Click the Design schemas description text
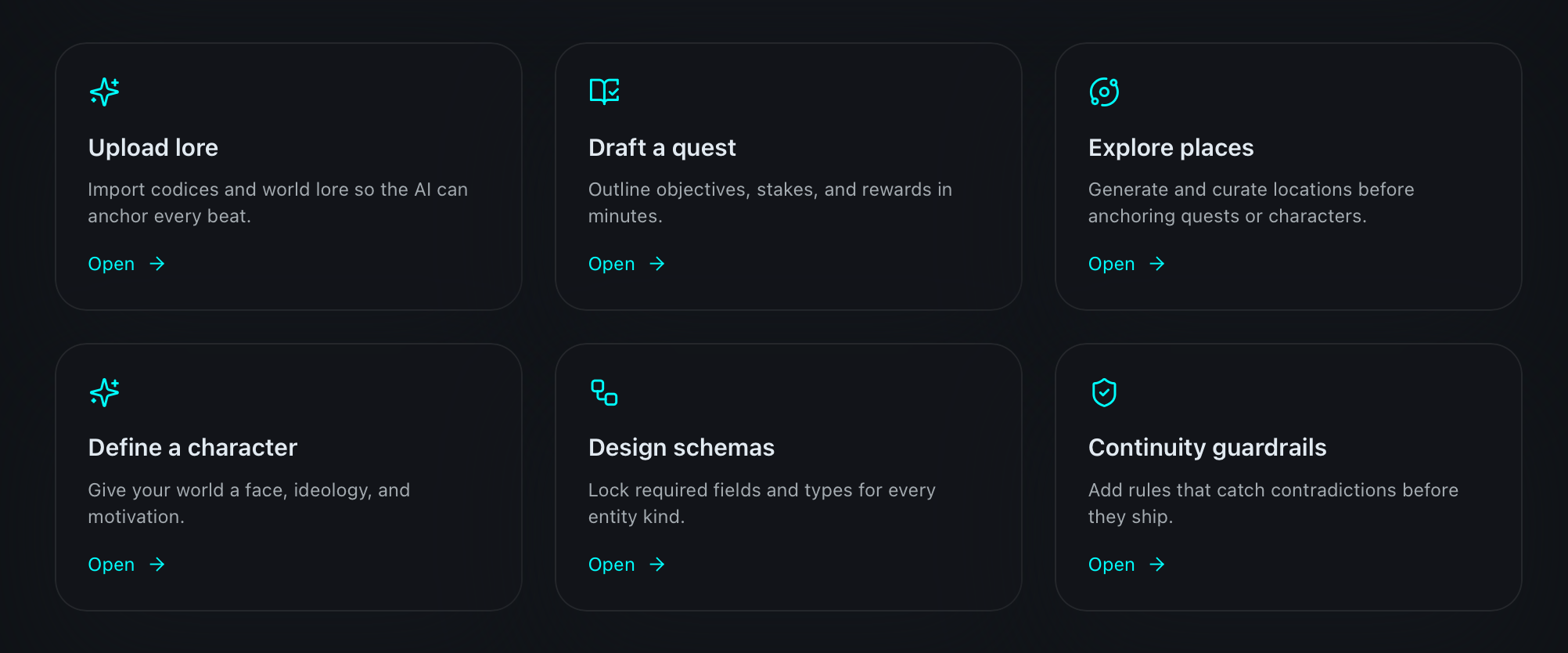Viewport: 1568px width, 653px height. click(761, 503)
